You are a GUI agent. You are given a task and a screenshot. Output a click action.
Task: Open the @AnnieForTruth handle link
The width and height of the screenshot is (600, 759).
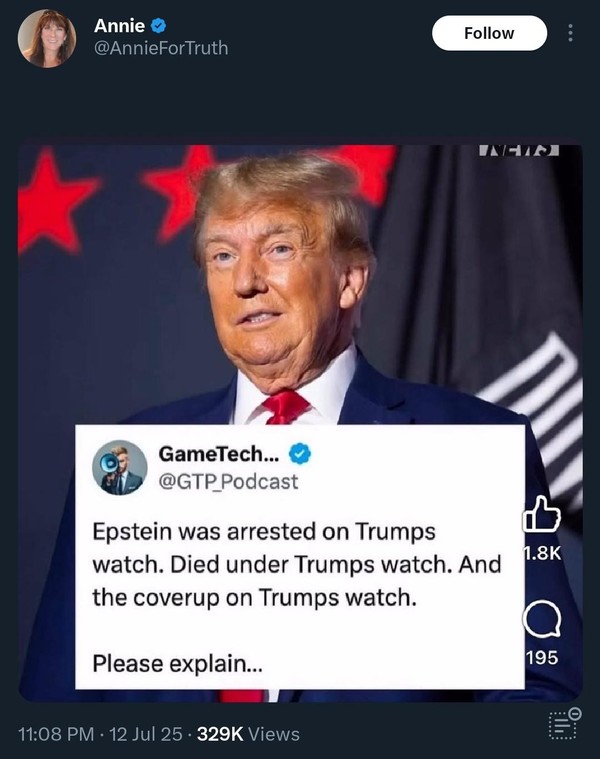tap(161, 48)
